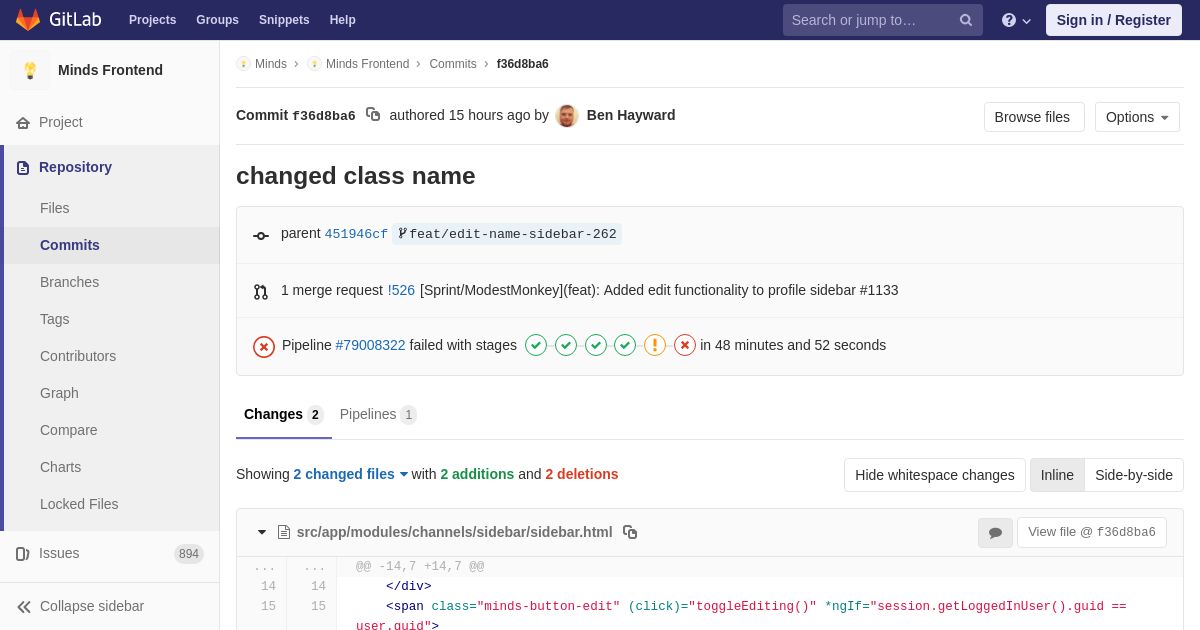Open Help in the top navigation

pos(343,20)
